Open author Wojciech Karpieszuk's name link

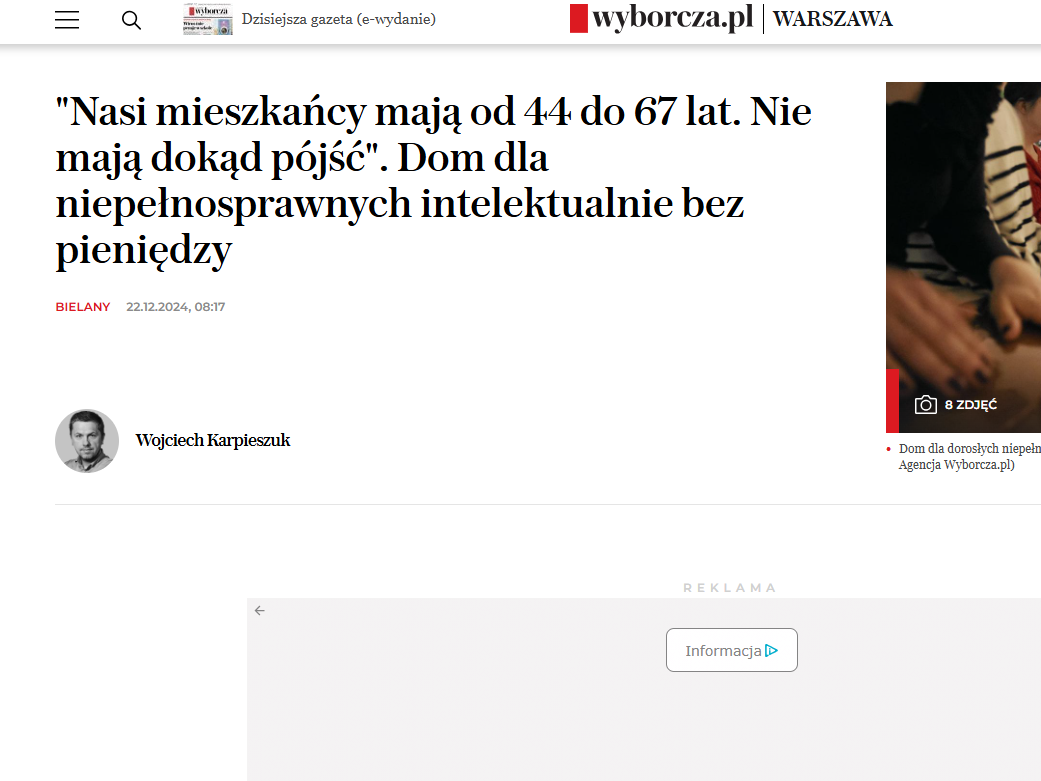(x=213, y=440)
